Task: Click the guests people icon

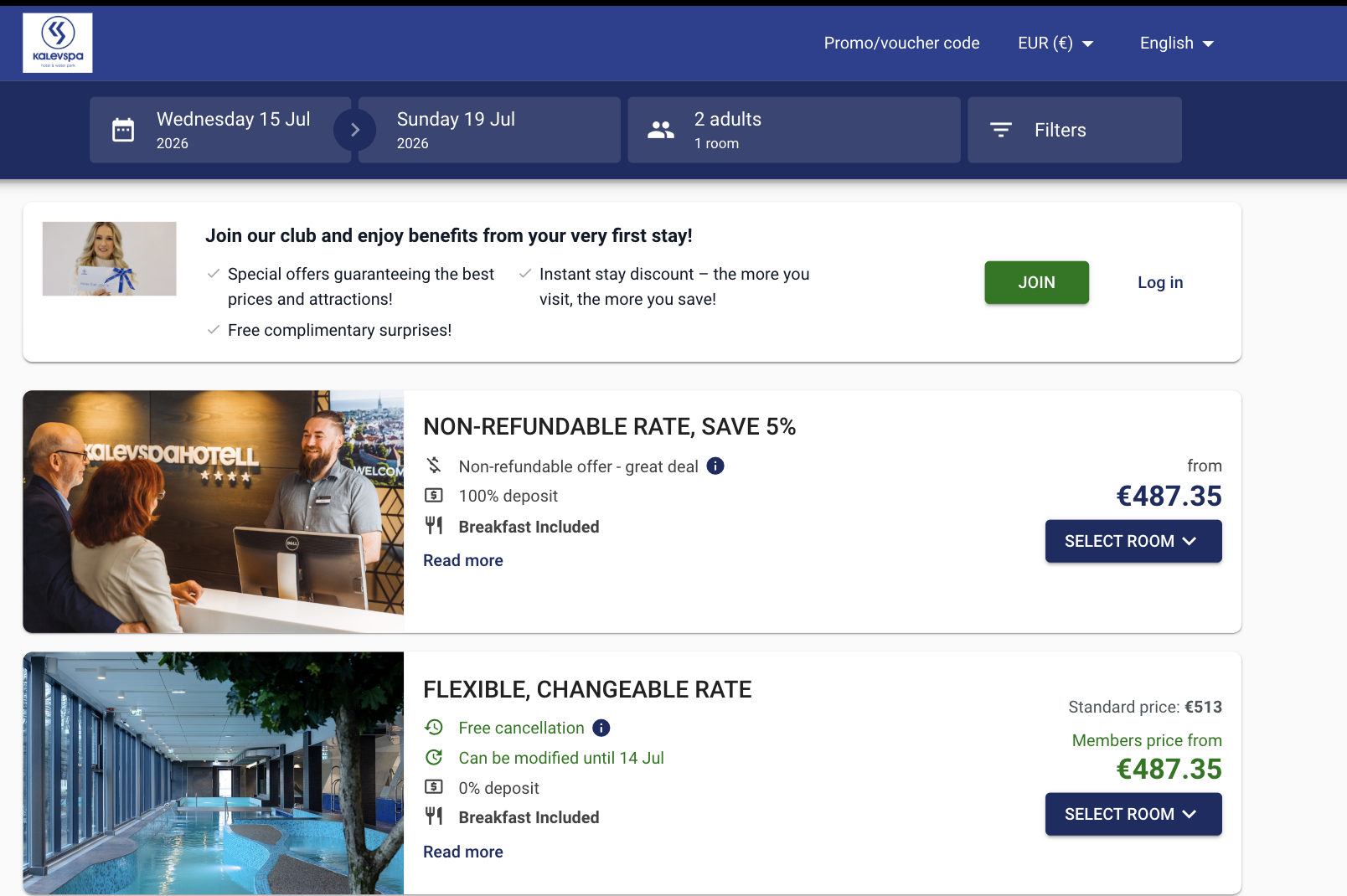Action: [x=661, y=130]
